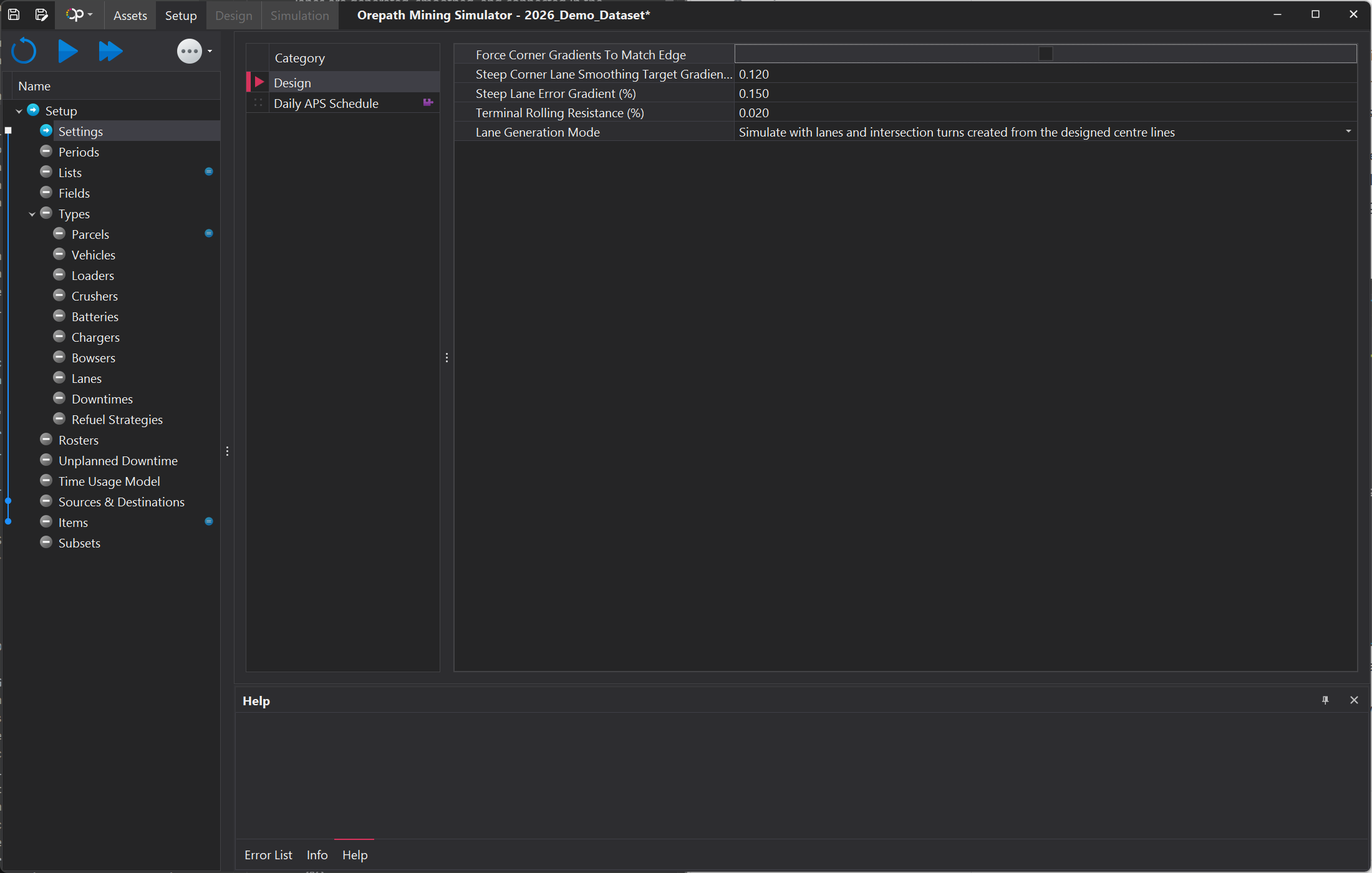Pin the Help panel
Image resolution: width=1372 pixels, height=873 pixels.
click(1325, 700)
